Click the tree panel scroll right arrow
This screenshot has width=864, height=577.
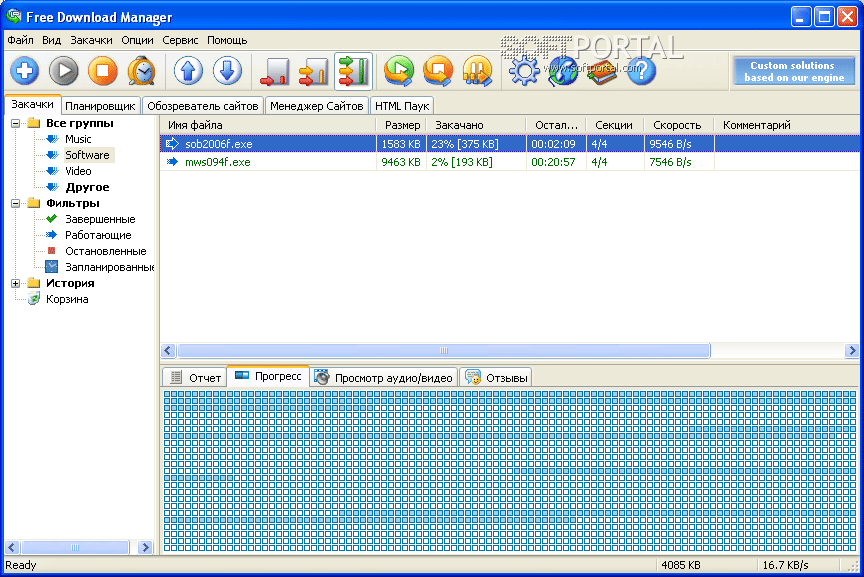pyautogui.click(x=145, y=547)
